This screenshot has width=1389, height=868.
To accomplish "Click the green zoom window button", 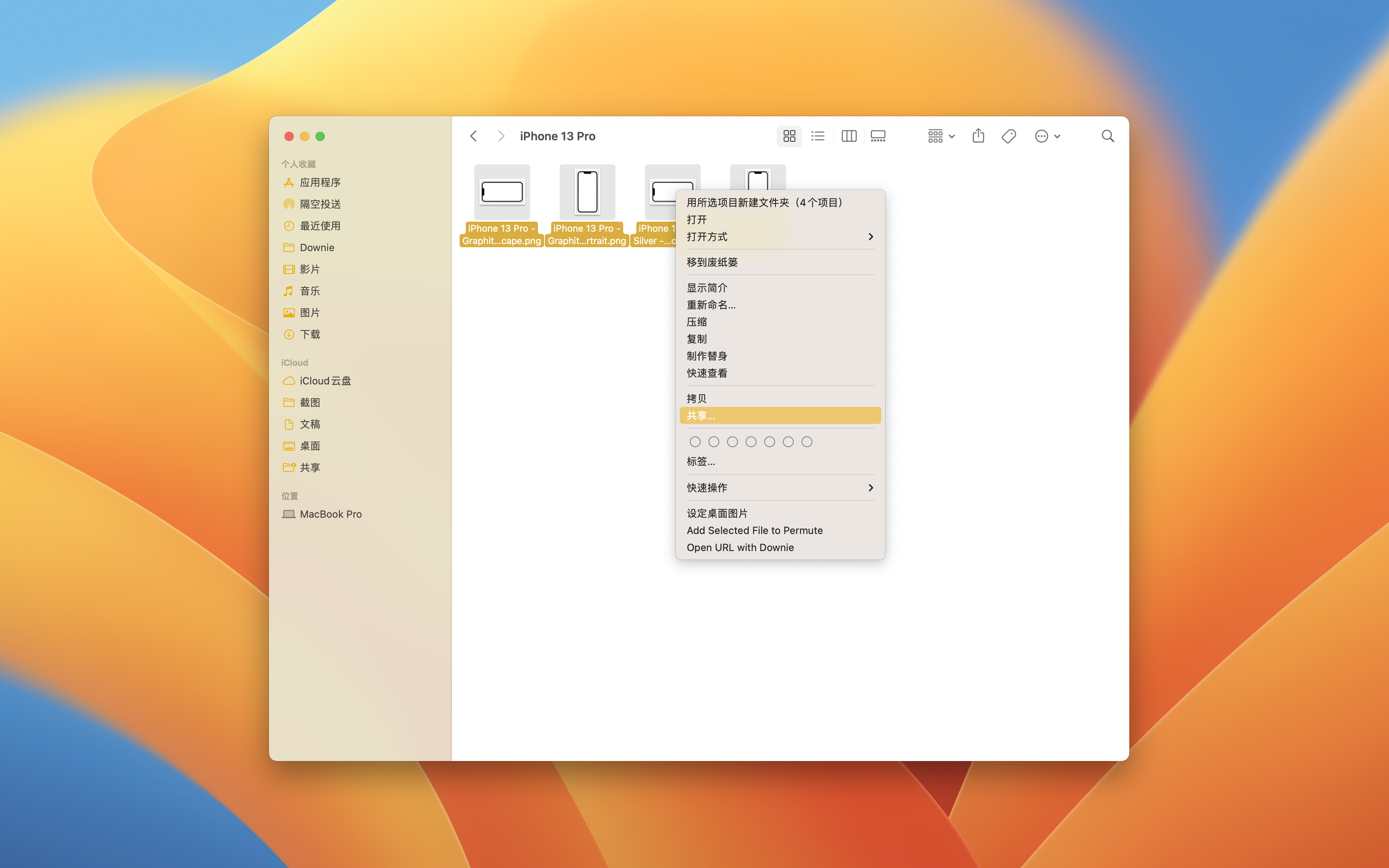I will pos(320,136).
